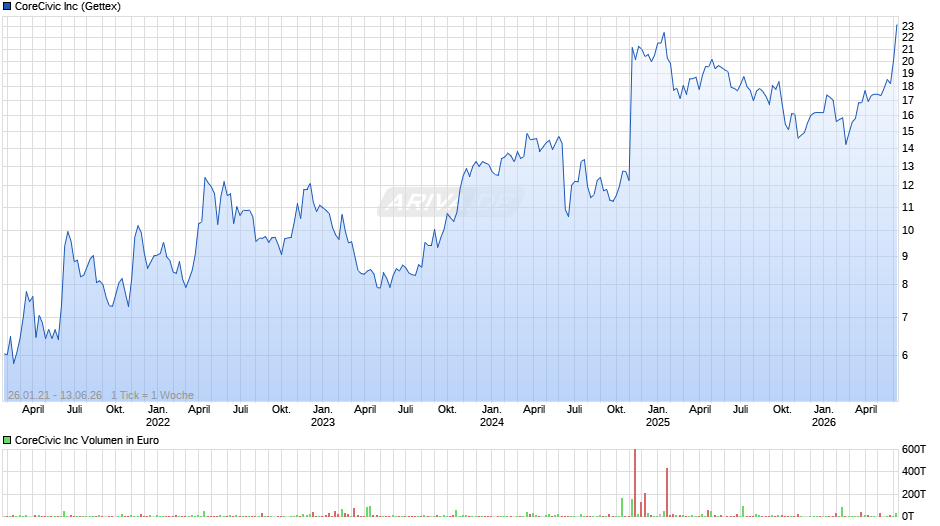Click the volume axis label 600T

(914, 449)
